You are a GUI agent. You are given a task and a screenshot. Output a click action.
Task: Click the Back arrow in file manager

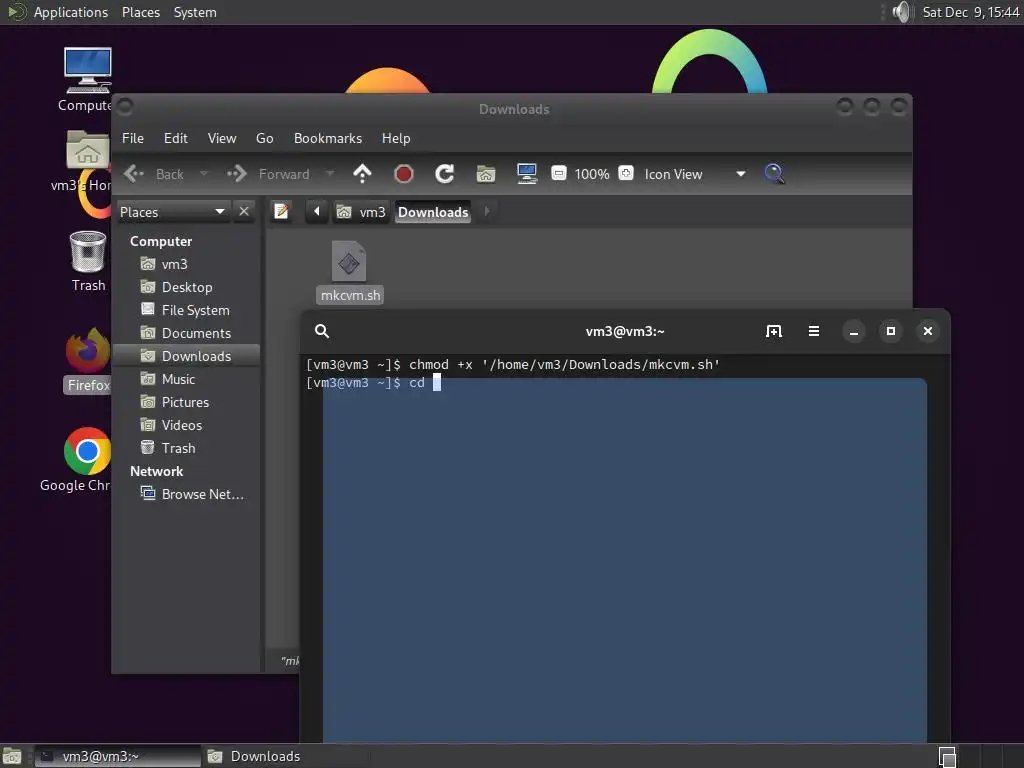coord(134,174)
